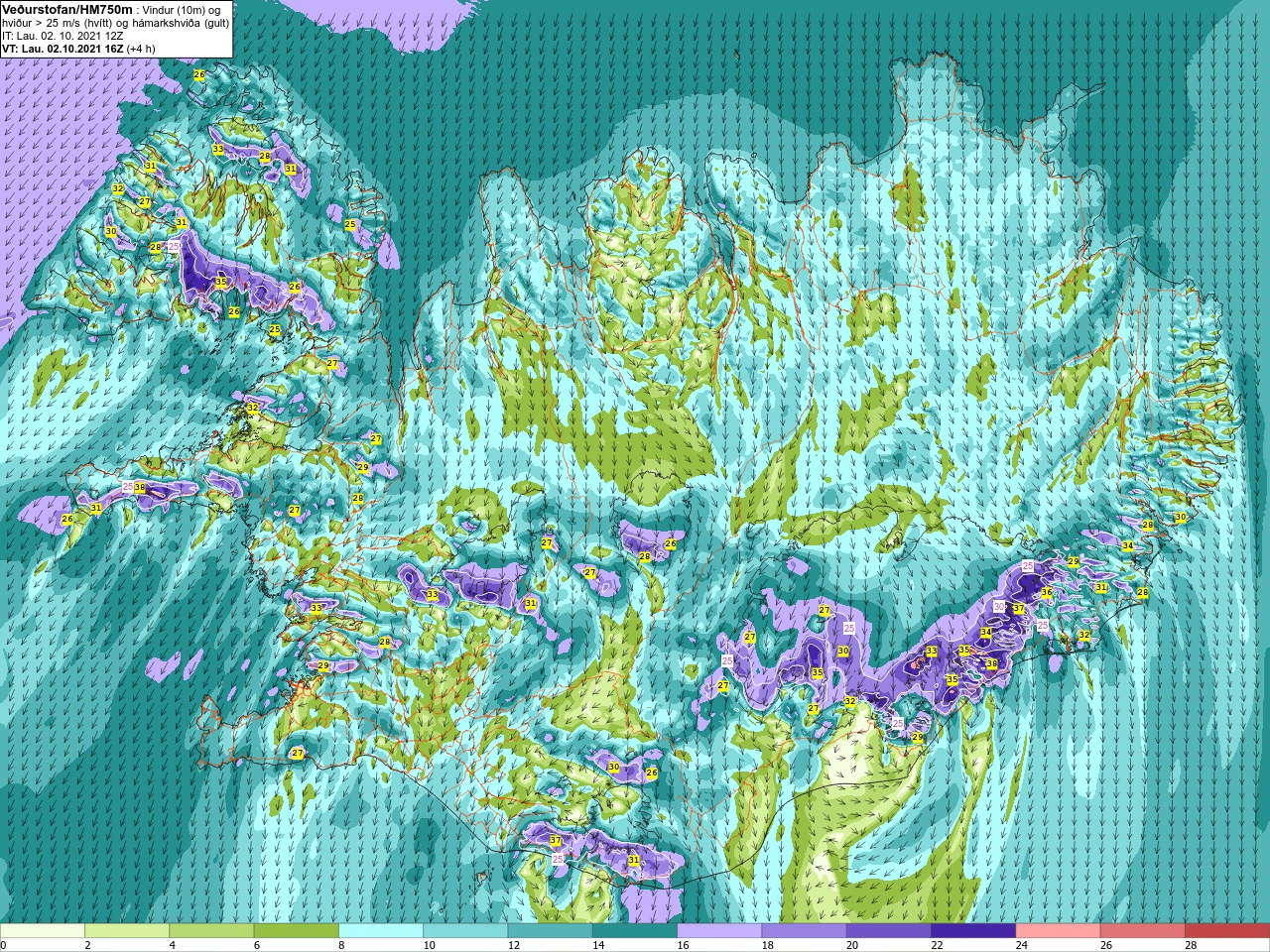
Task: Click the legend scale number 16
Action: 684,945
